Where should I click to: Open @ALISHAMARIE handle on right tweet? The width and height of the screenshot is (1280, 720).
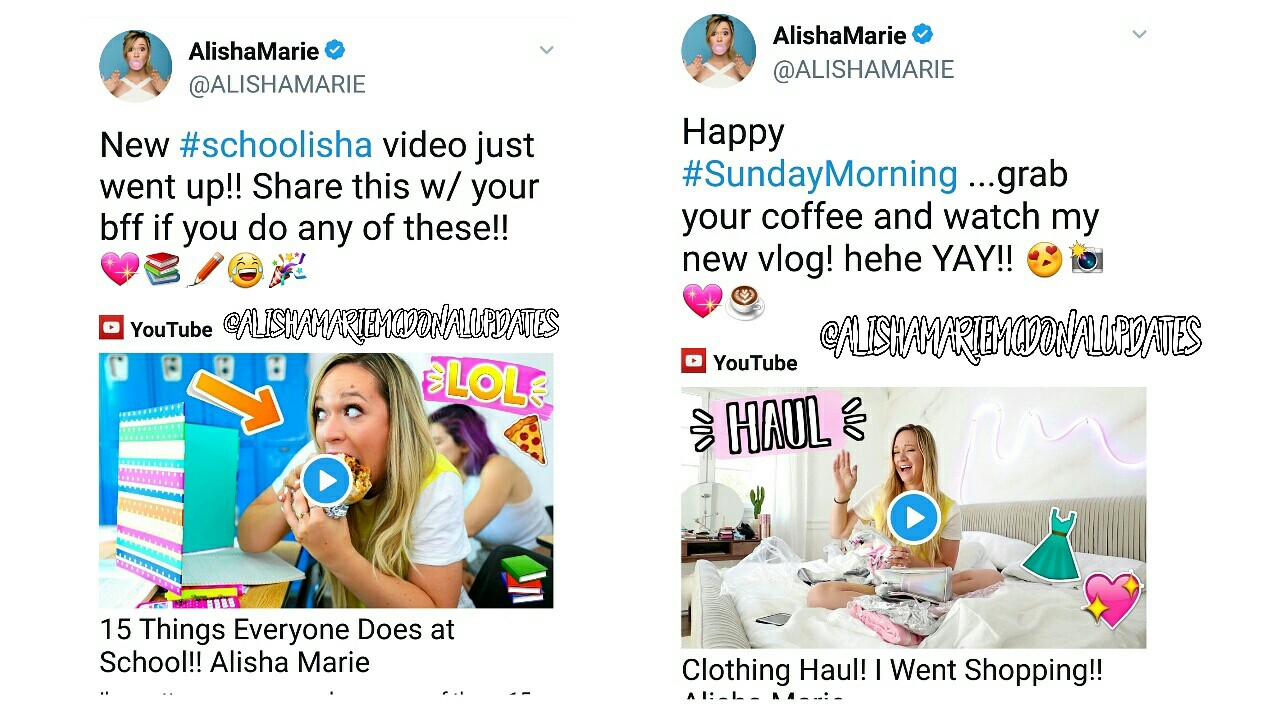864,69
